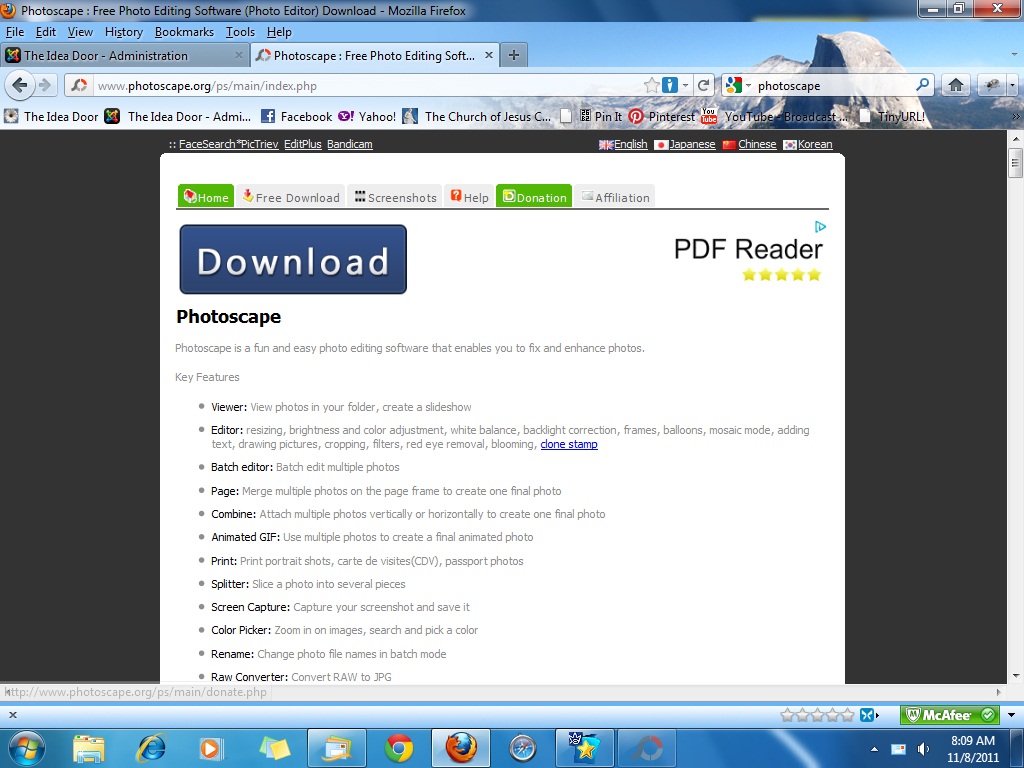Screen dimensions: 1024x768
Task: Open the add-on button's dropdown arrow
Action: [1012, 85]
